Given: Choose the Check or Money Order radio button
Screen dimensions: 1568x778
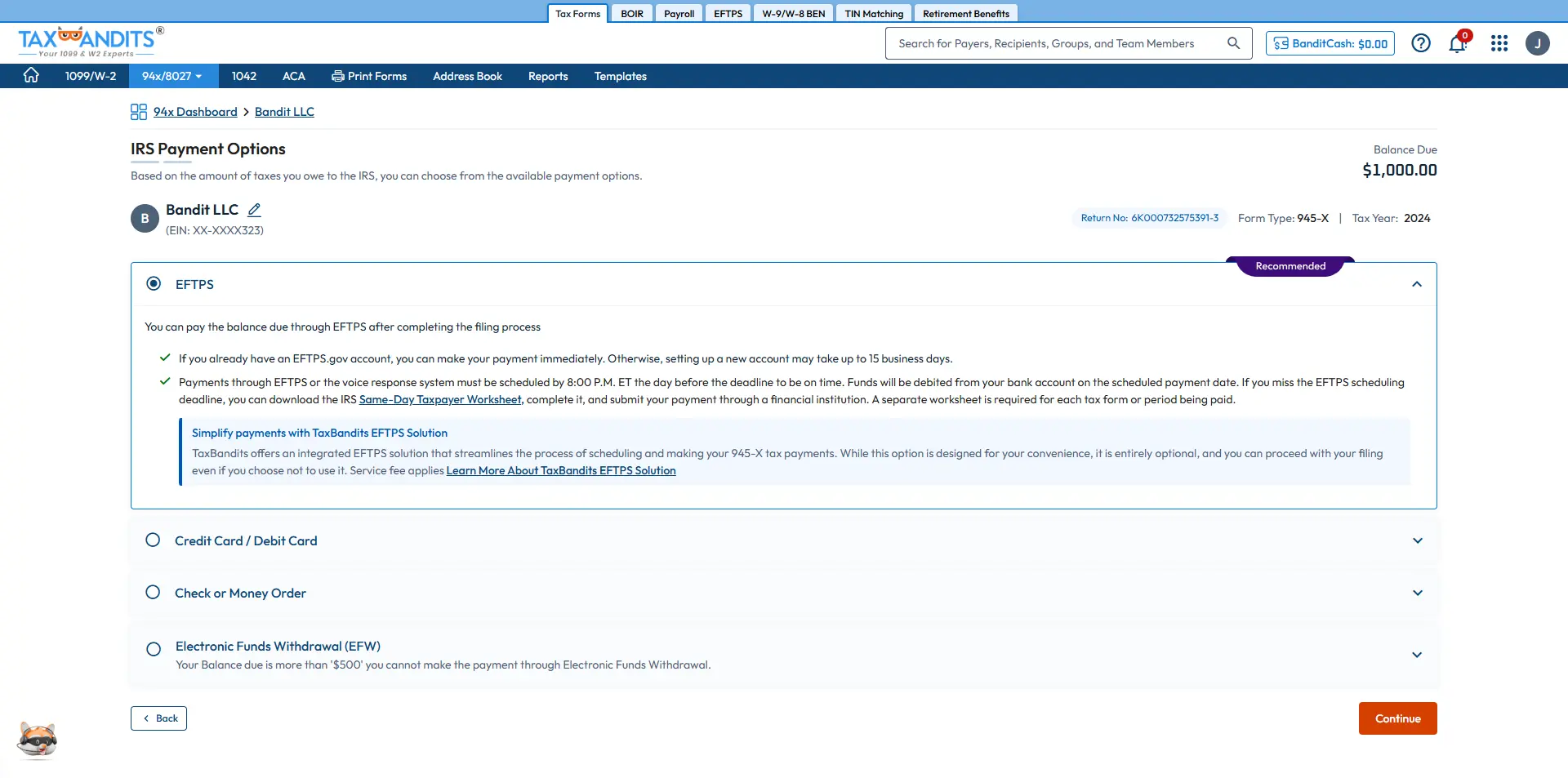Looking at the screenshot, I should [x=153, y=593].
